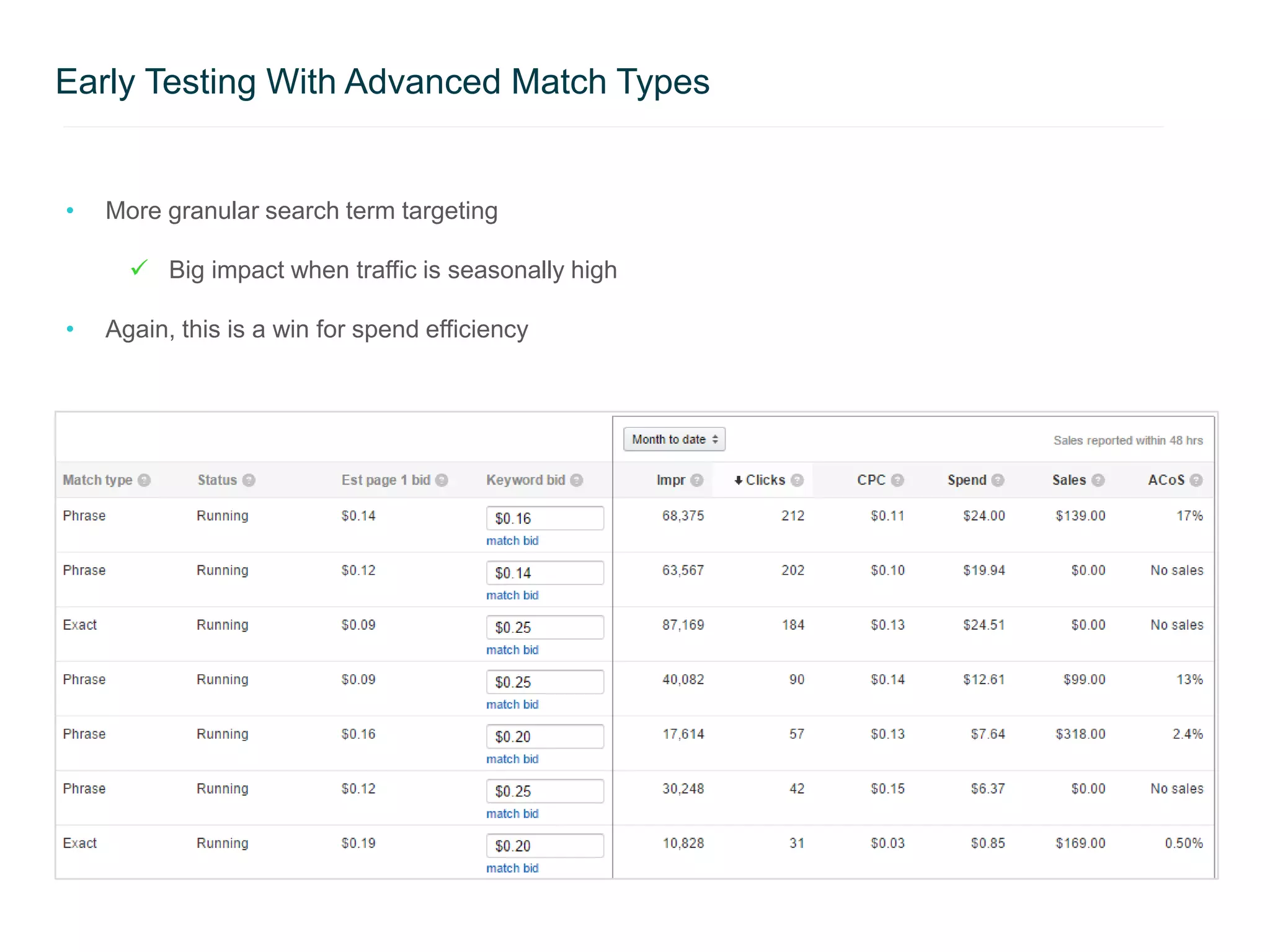
Task: Click keyword bid field in 40,082 impressions row
Action: 544,682
